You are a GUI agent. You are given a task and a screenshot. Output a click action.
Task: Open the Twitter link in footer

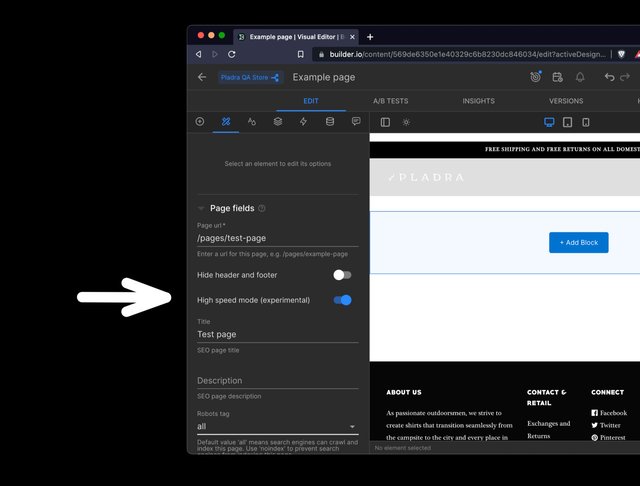click(606, 425)
